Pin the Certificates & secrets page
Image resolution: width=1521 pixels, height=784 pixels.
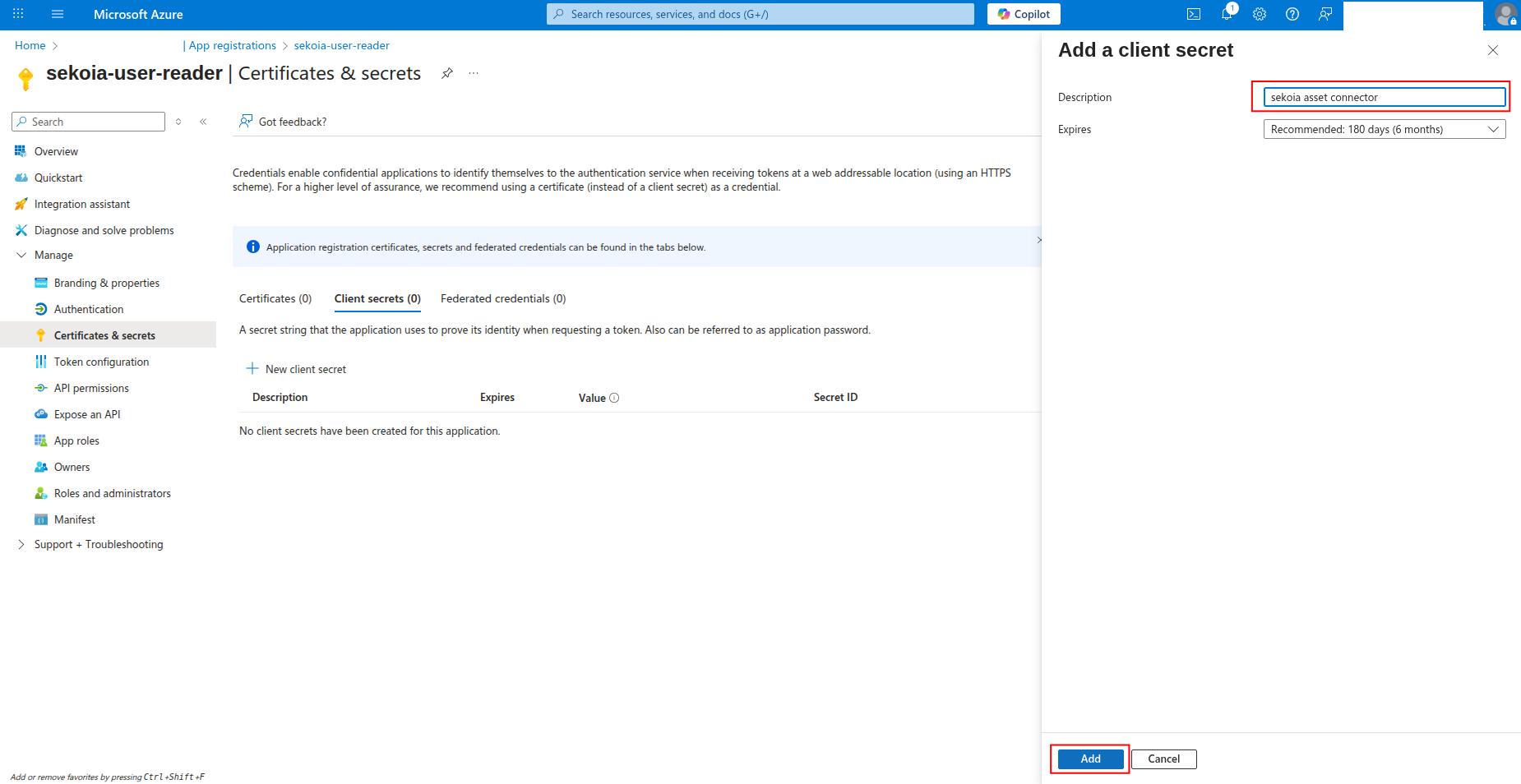pos(447,73)
